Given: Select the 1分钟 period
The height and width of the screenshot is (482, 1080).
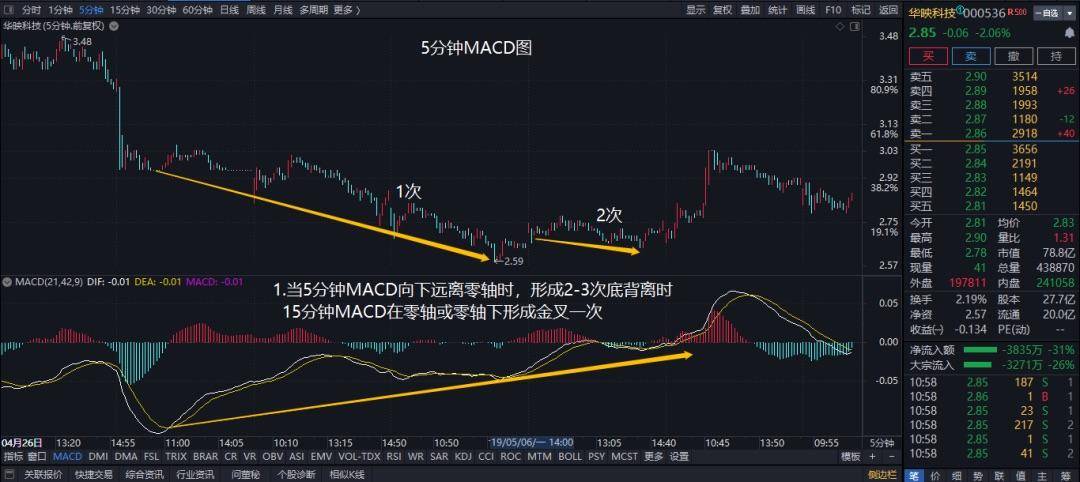Looking at the screenshot, I should [61, 10].
